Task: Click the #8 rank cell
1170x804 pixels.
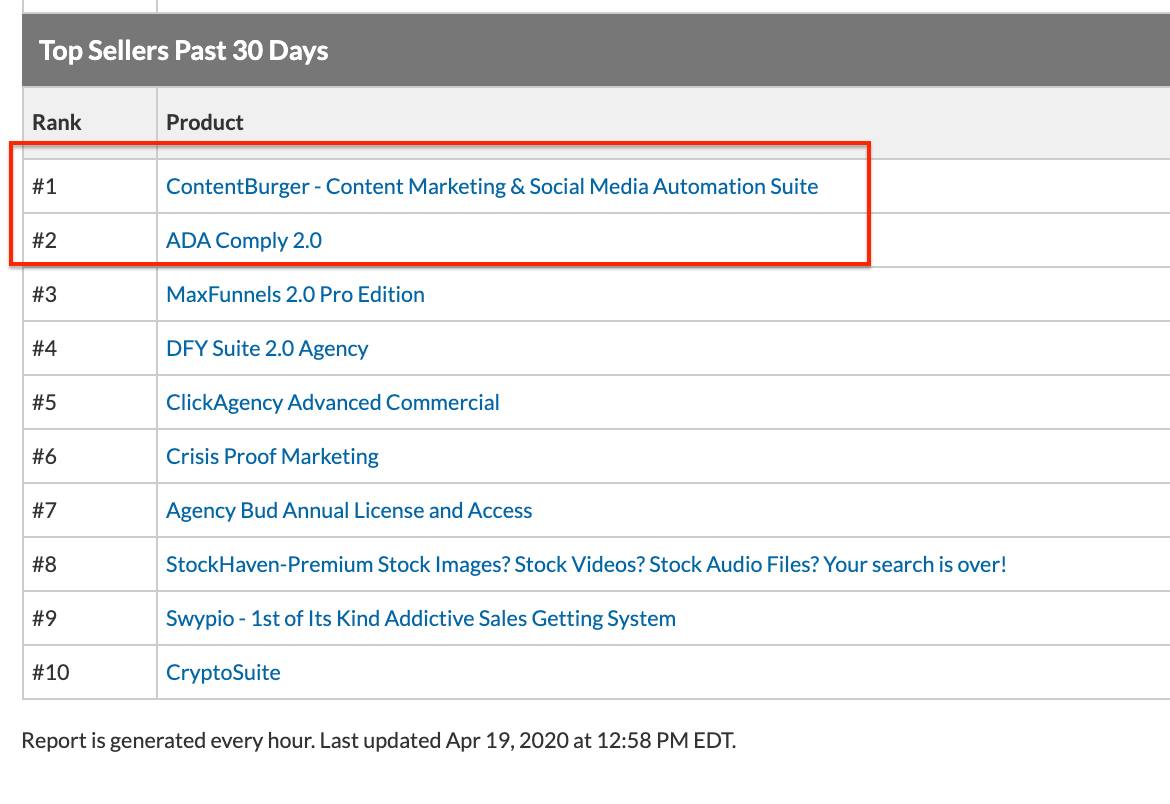Action: pyautogui.click(x=45, y=564)
